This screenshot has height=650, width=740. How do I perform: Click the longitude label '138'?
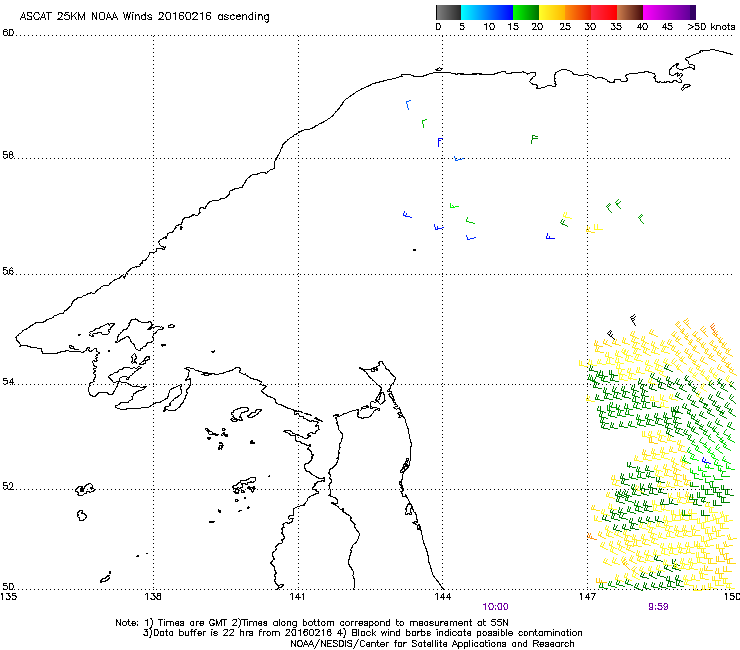pos(153,596)
